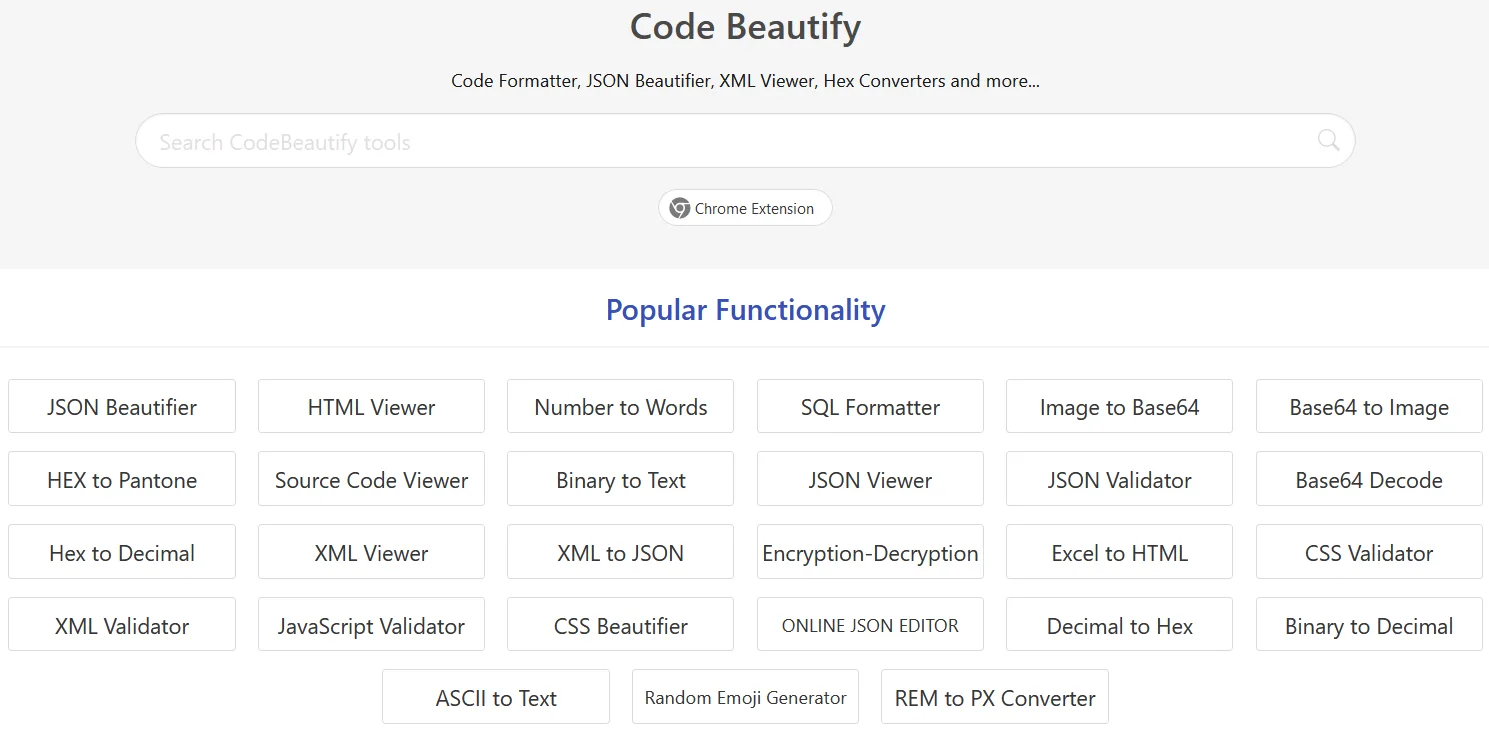
Task: Click the Chrome logo icon
Action: tap(680, 208)
